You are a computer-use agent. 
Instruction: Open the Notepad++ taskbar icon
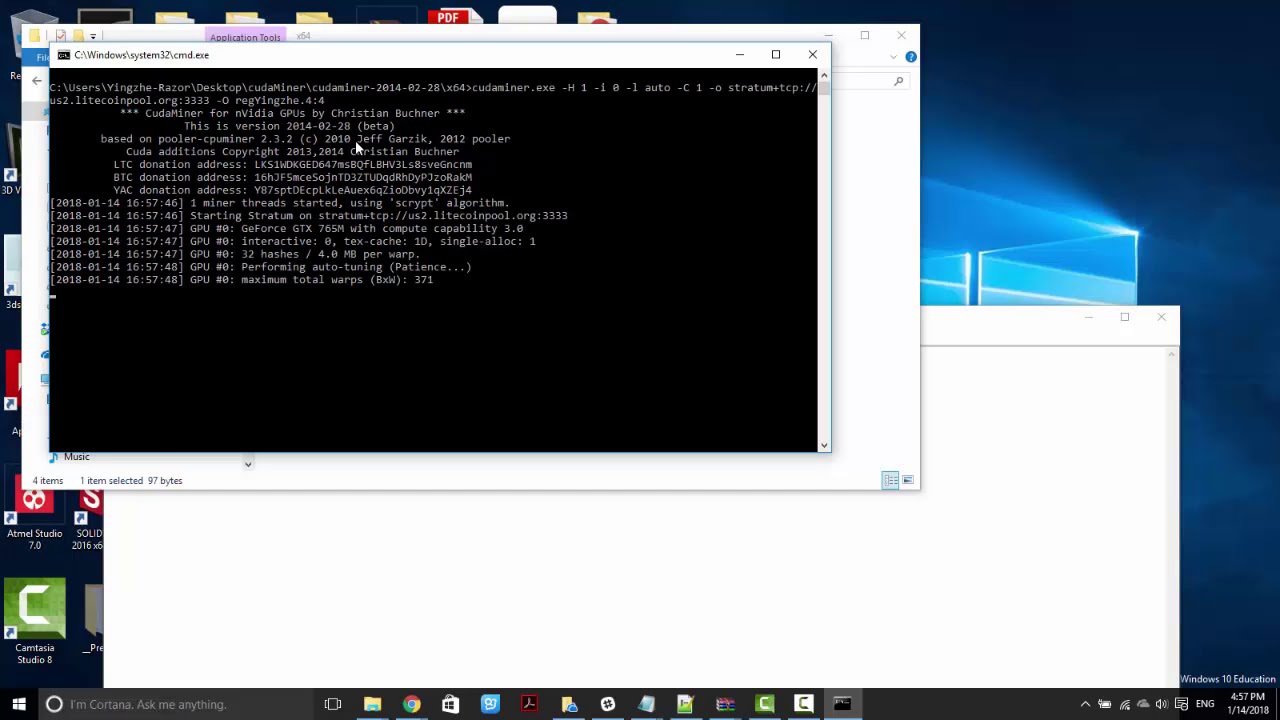(686, 704)
